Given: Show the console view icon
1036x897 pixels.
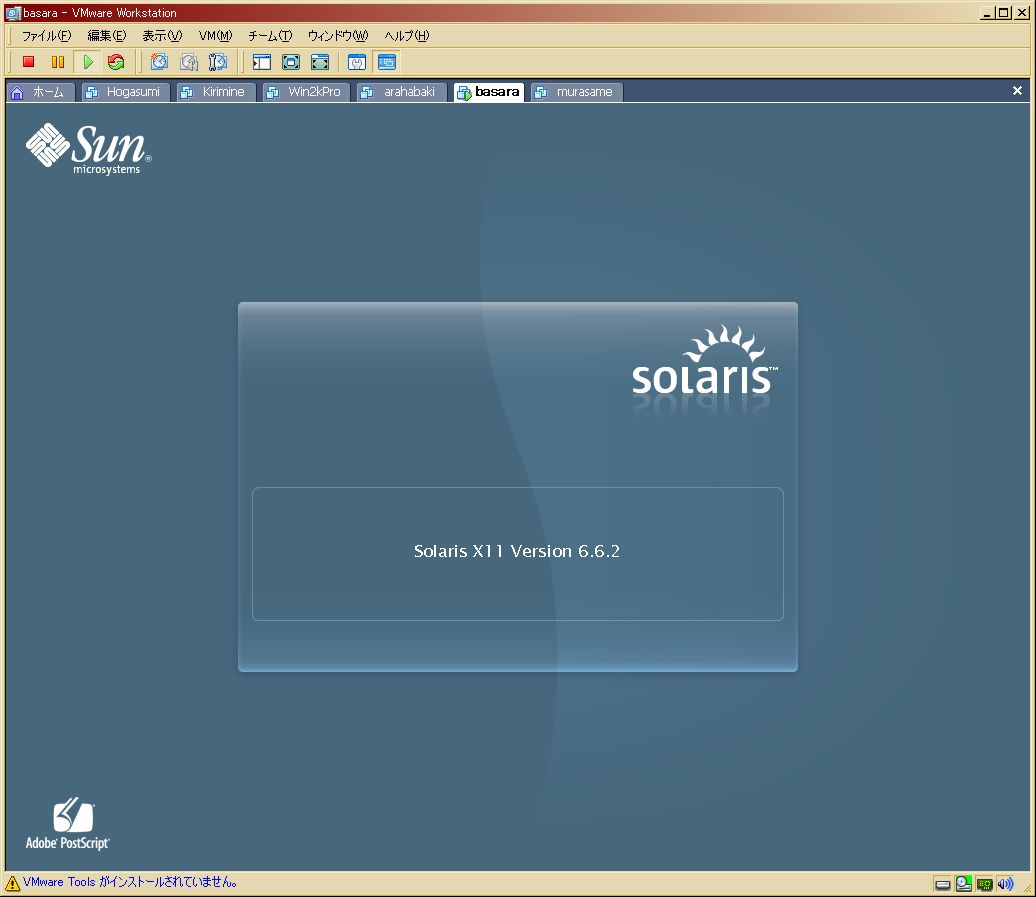Looking at the screenshot, I should click(x=387, y=62).
